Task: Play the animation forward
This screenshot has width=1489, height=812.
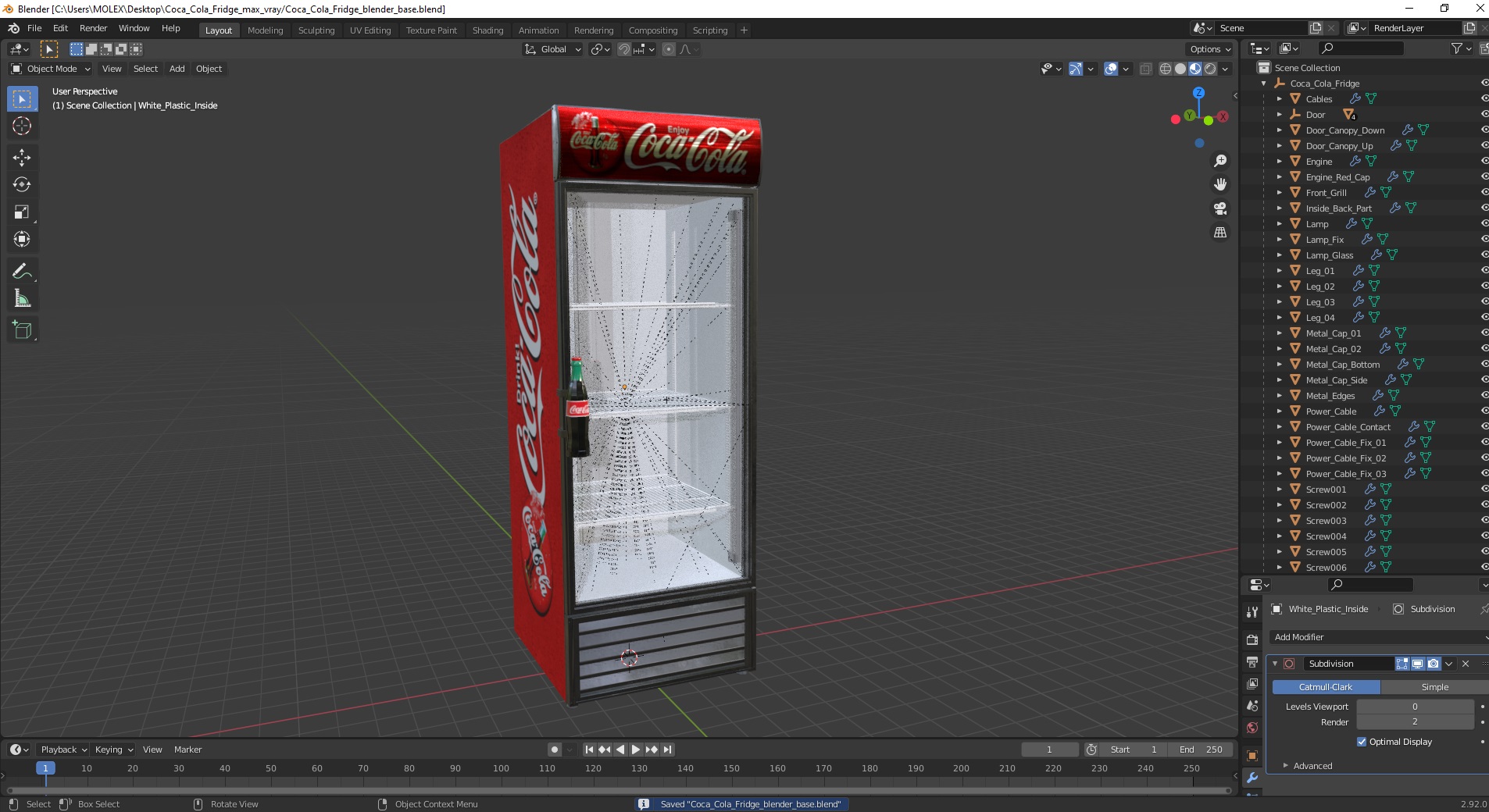Action: (636, 750)
